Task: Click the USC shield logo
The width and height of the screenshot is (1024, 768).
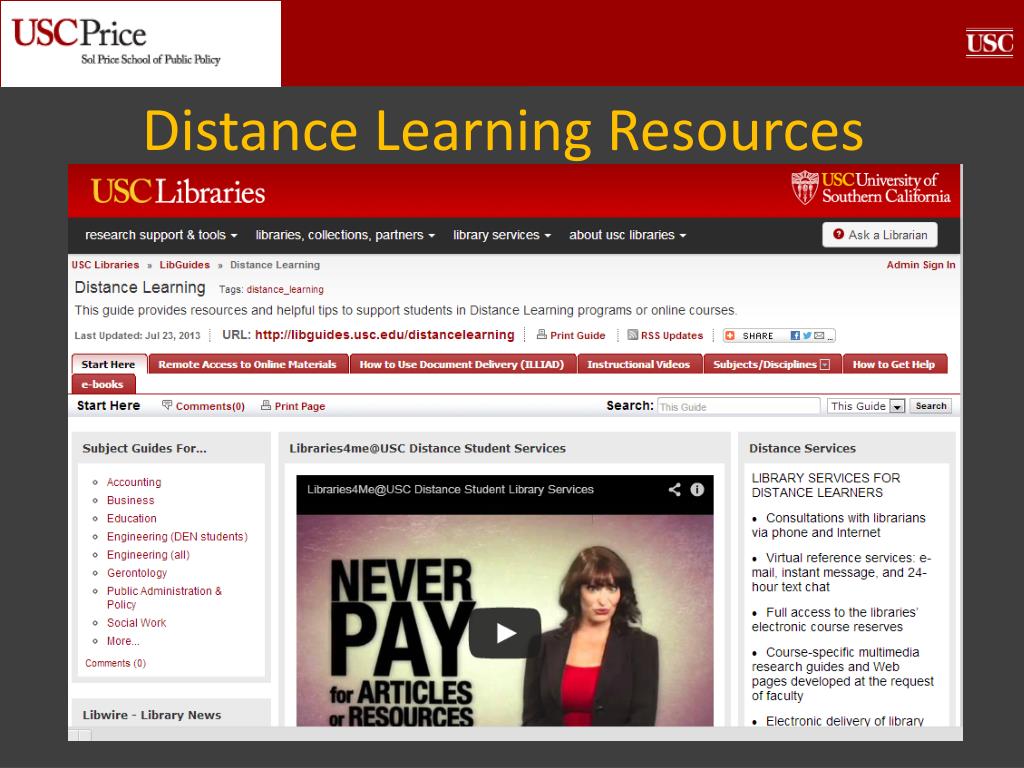Action: click(x=805, y=187)
